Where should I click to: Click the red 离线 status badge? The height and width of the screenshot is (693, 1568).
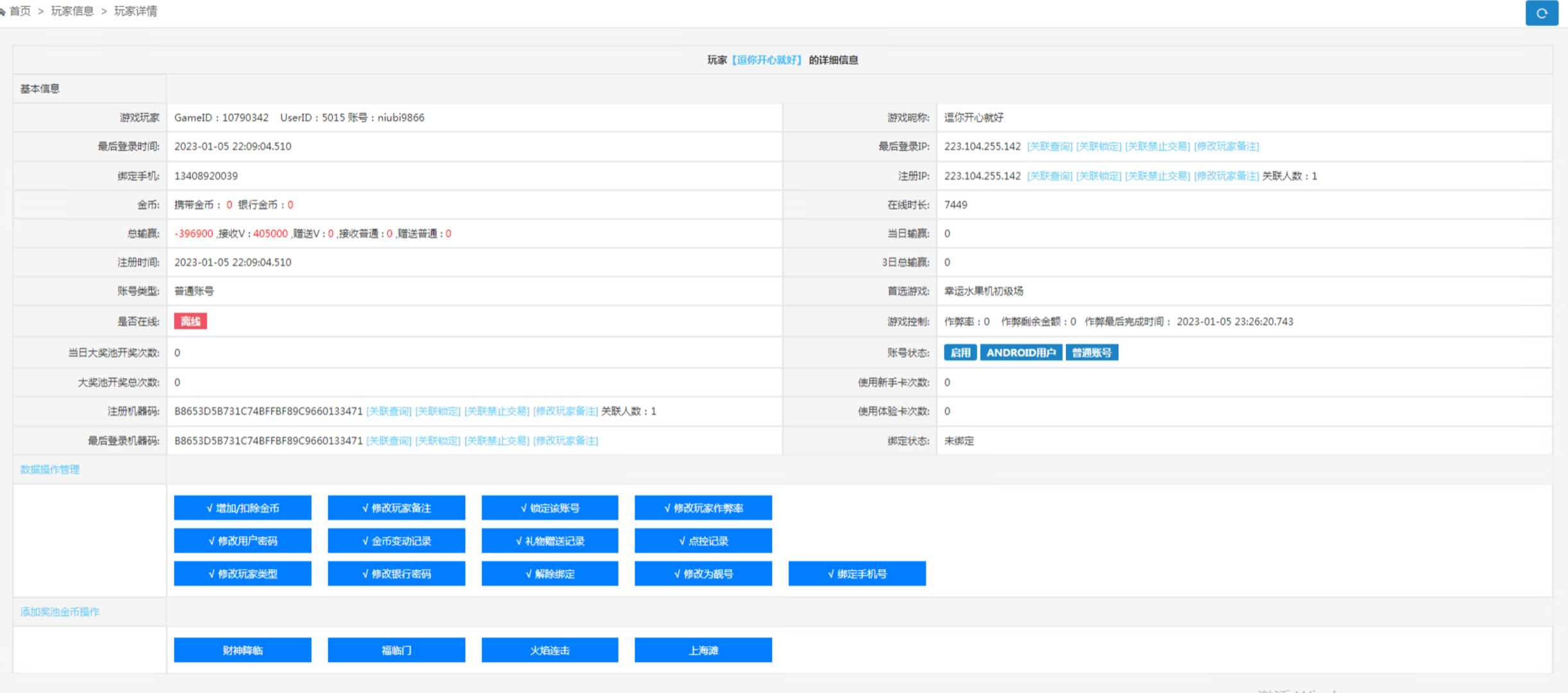coord(191,321)
